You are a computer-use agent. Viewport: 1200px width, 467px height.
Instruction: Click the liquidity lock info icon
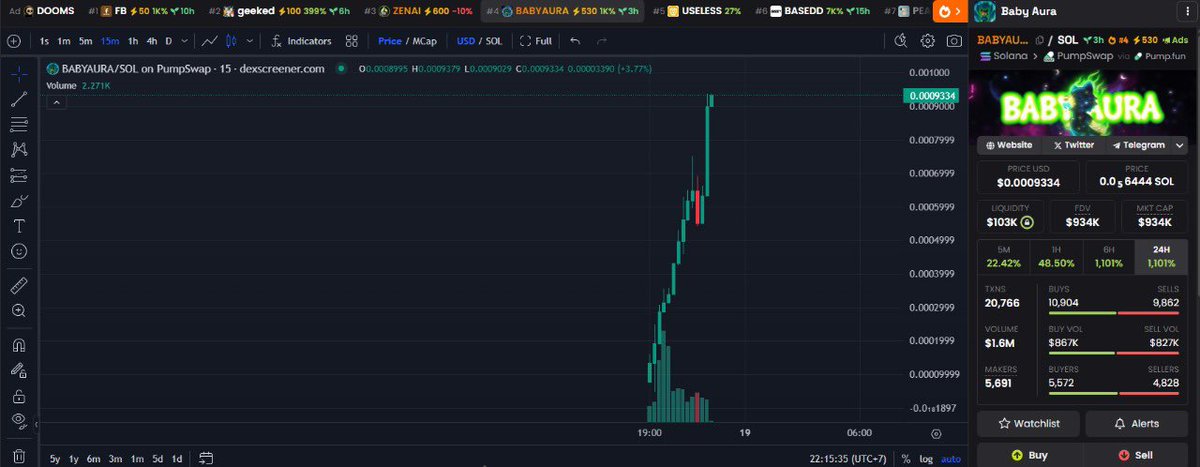tap(1026, 222)
